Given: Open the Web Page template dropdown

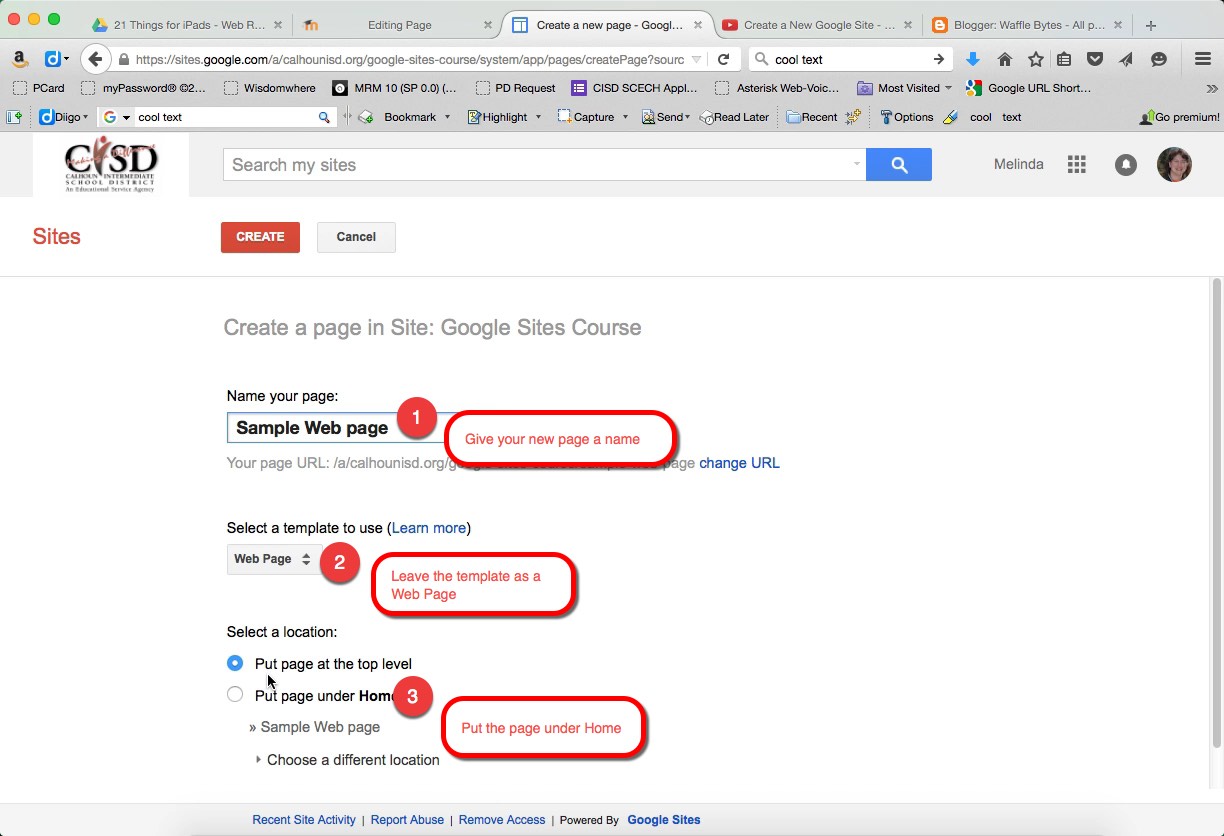Looking at the screenshot, I should [272, 559].
